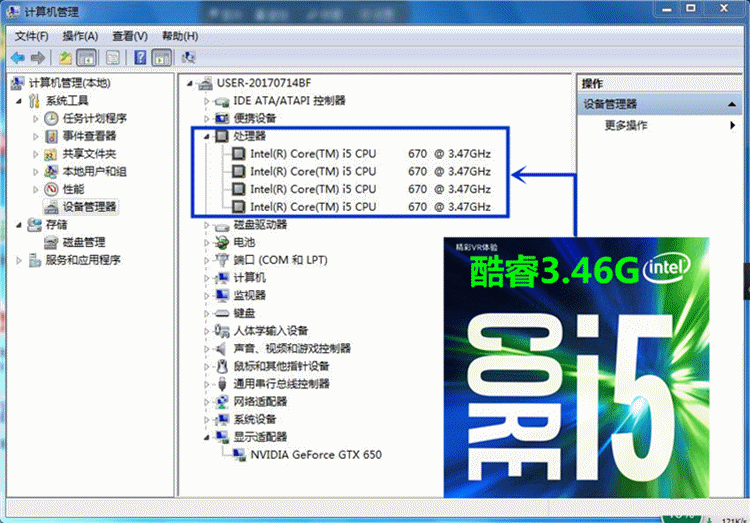Click the blue Back arrow in toolbar
This screenshot has height=523, width=750.
[17, 58]
